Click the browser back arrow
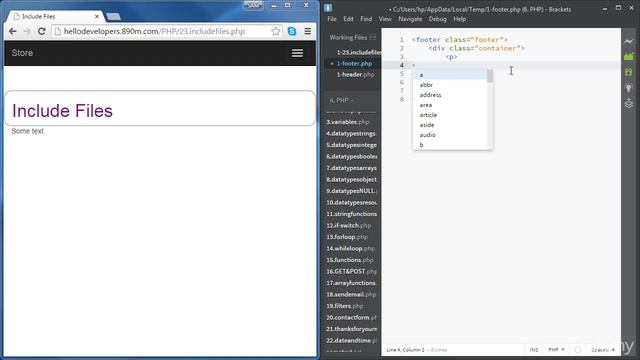 pos(13,31)
